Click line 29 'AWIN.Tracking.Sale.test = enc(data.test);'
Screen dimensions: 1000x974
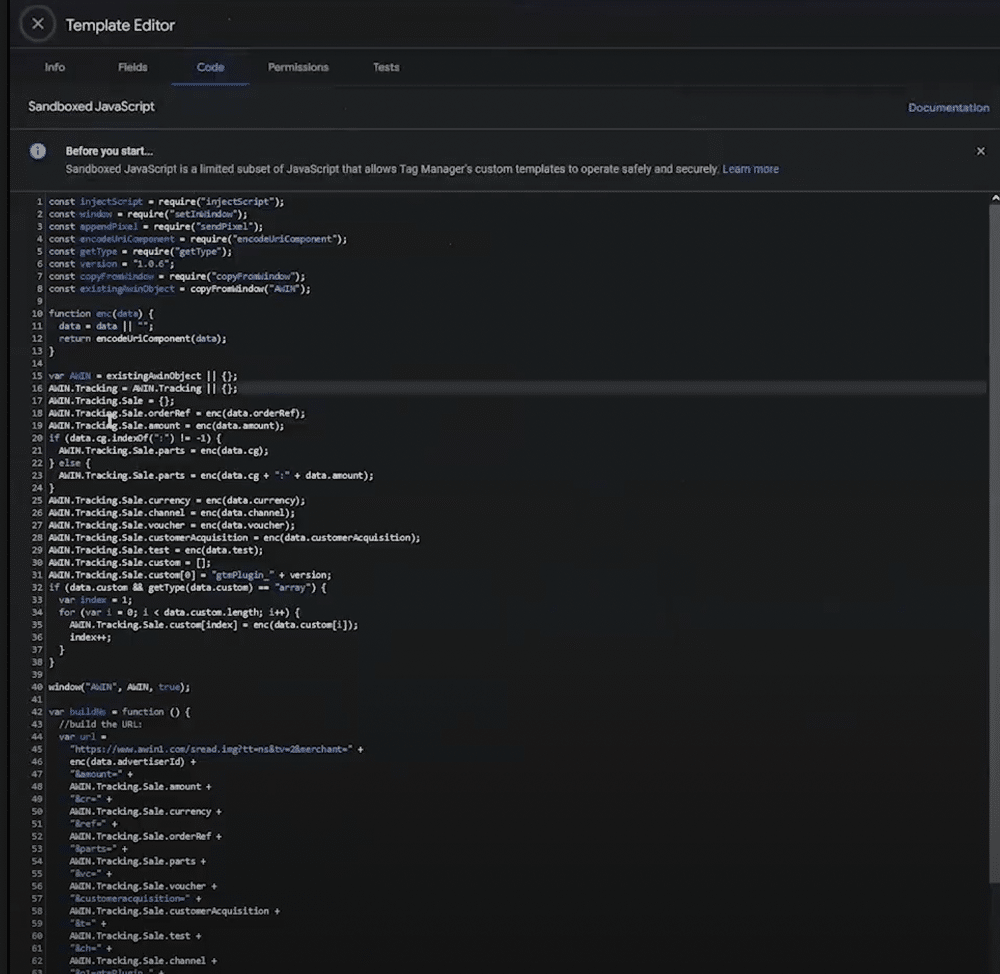pos(156,550)
